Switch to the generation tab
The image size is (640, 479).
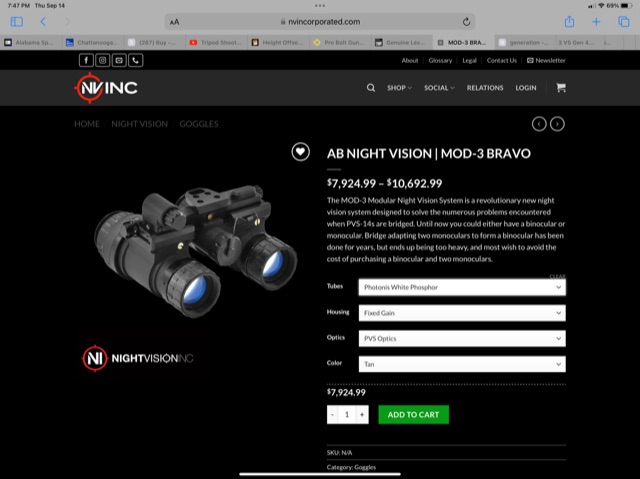525,42
